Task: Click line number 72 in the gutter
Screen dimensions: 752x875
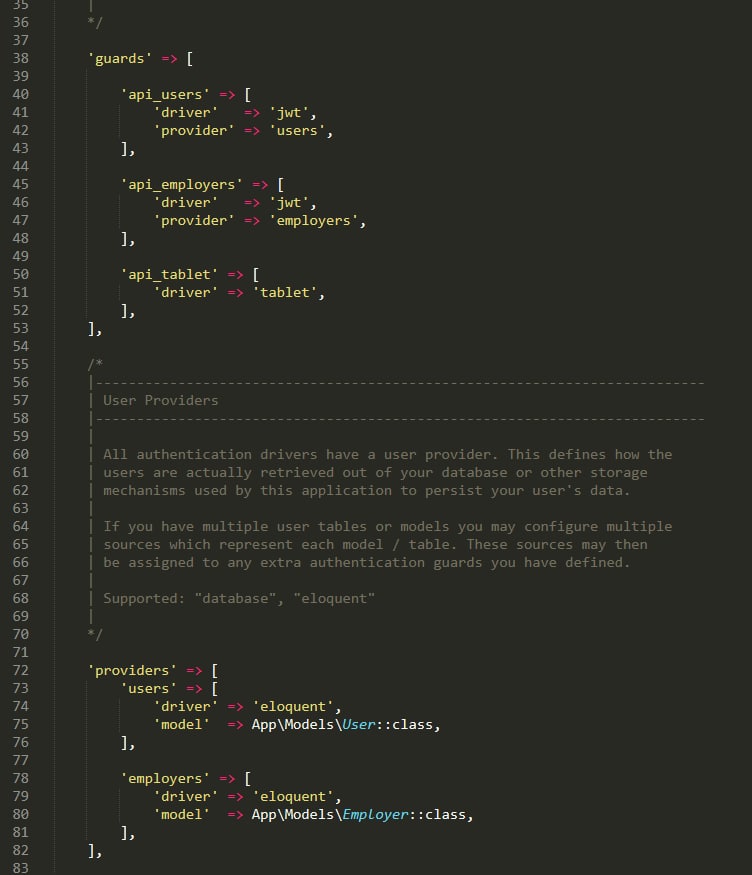Action: click(21, 670)
